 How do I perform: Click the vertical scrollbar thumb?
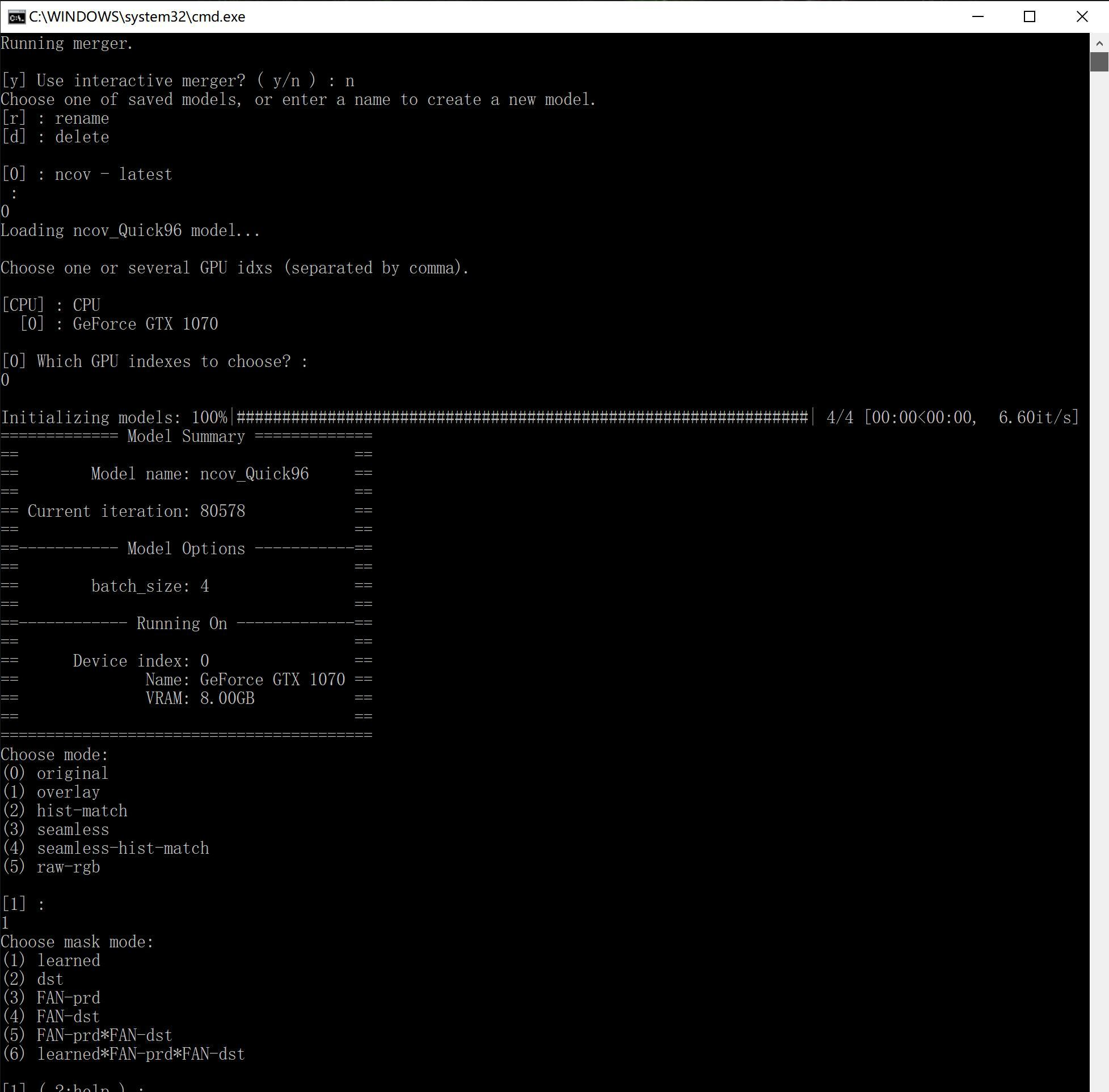1099,62
